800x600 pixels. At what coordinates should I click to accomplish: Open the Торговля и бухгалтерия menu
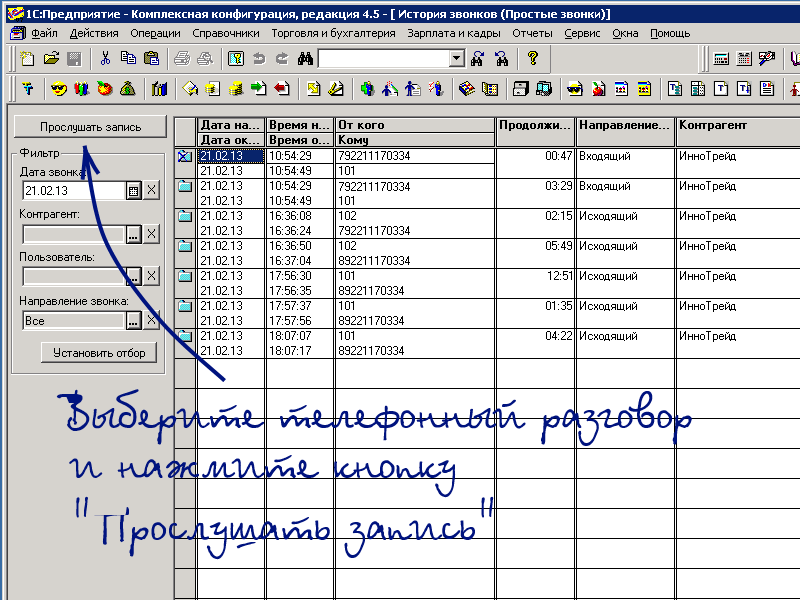tap(333, 33)
